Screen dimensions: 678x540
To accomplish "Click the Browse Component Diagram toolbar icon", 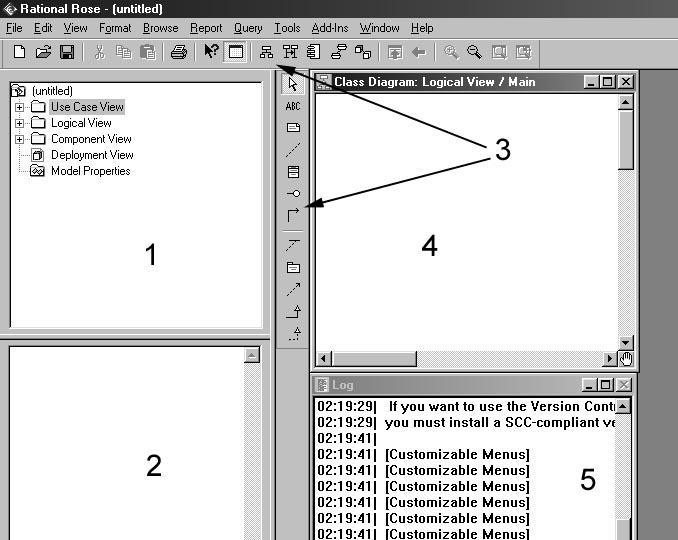I will tap(314, 52).
